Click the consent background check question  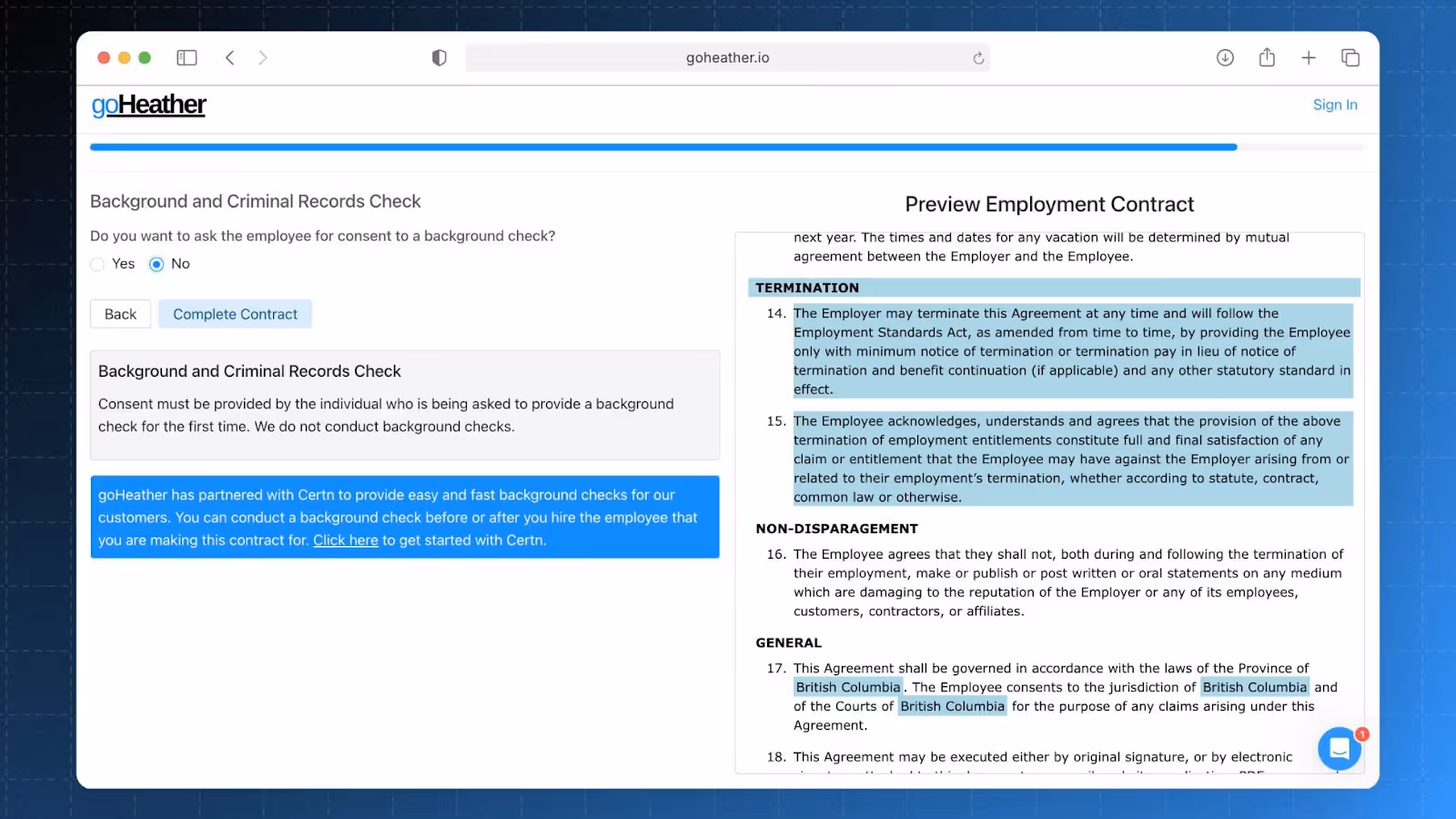(x=322, y=236)
